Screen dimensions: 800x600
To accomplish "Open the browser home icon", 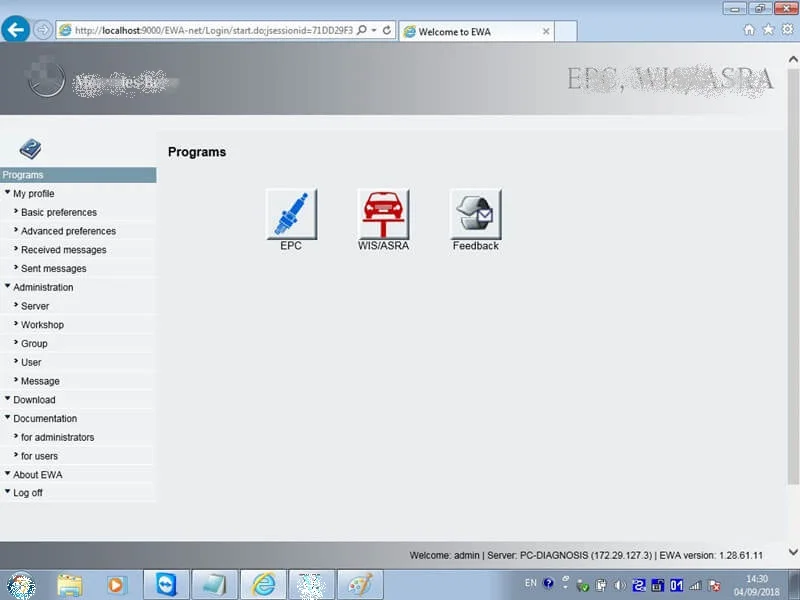I will pos(749,30).
